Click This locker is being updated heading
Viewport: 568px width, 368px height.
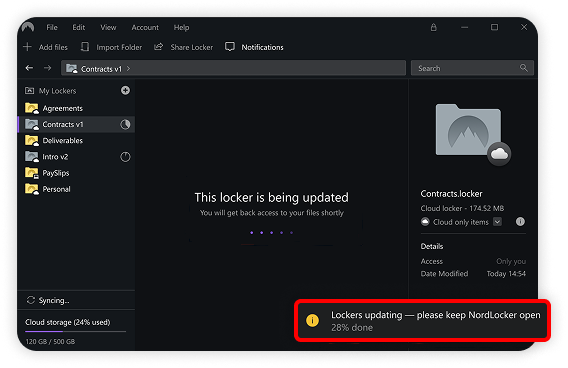[271, 198]
